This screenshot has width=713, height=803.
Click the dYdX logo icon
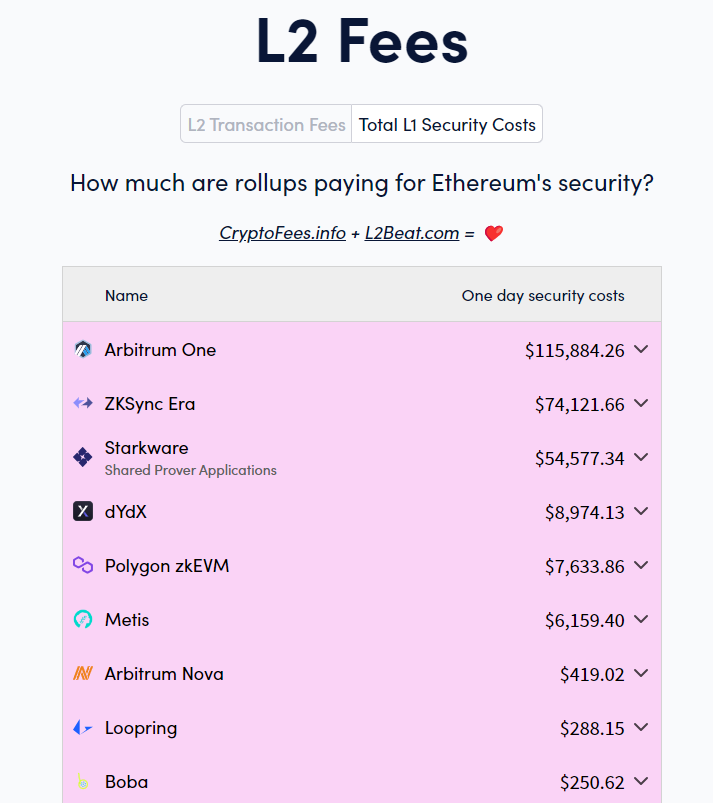[83, 511]
